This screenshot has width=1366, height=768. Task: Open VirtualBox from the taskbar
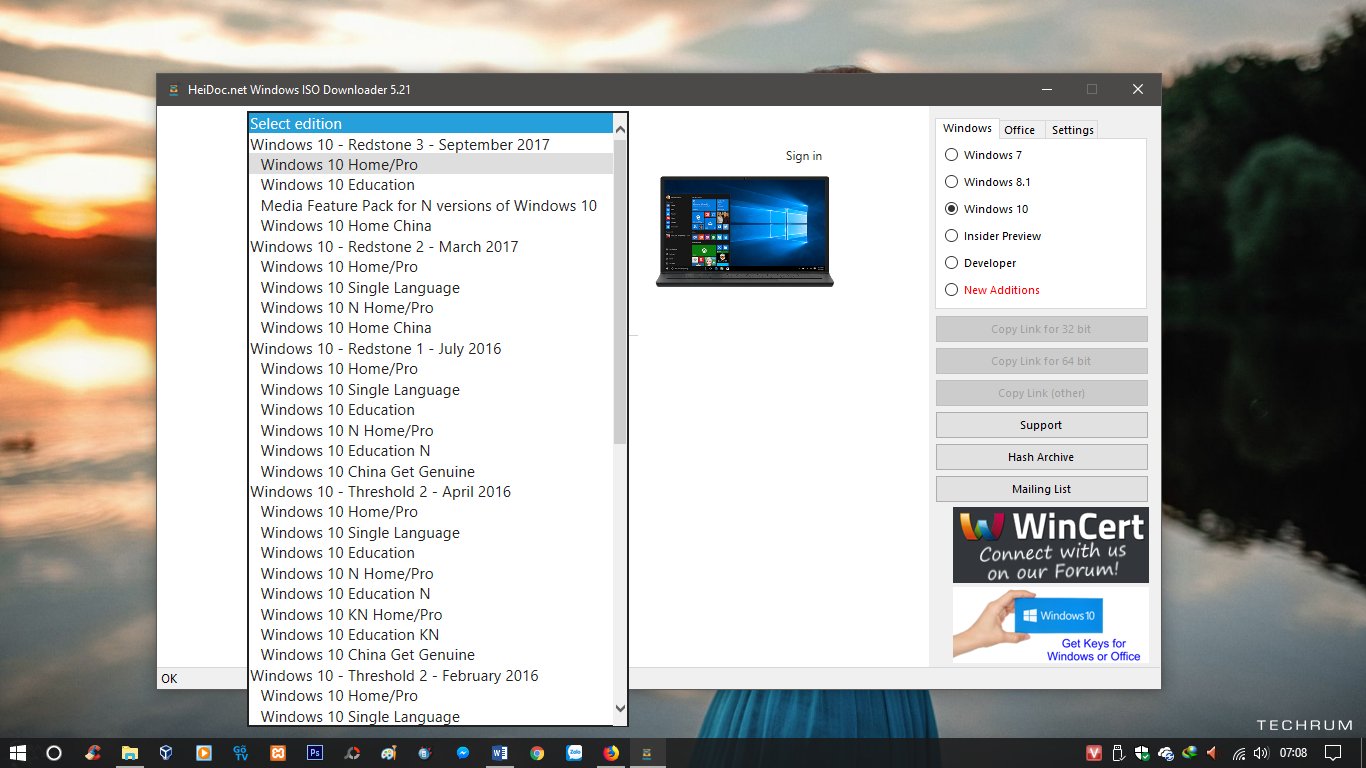pos(166,753)
